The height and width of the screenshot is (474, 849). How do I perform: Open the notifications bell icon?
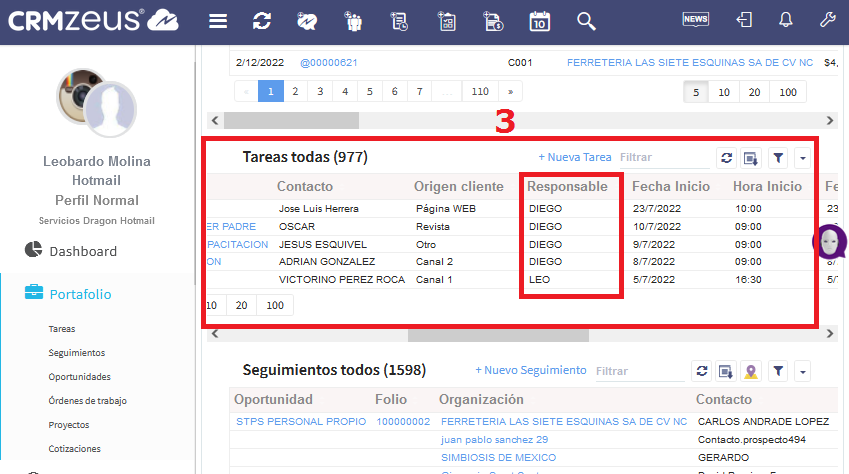786,20
